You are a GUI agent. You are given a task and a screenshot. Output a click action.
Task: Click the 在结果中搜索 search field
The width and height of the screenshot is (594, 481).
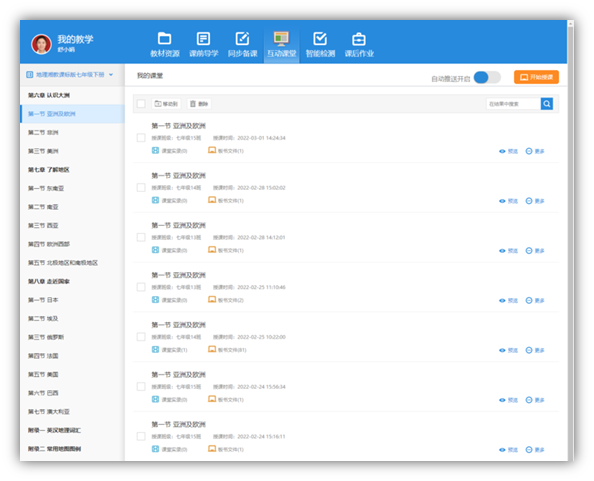coord(513,104)
